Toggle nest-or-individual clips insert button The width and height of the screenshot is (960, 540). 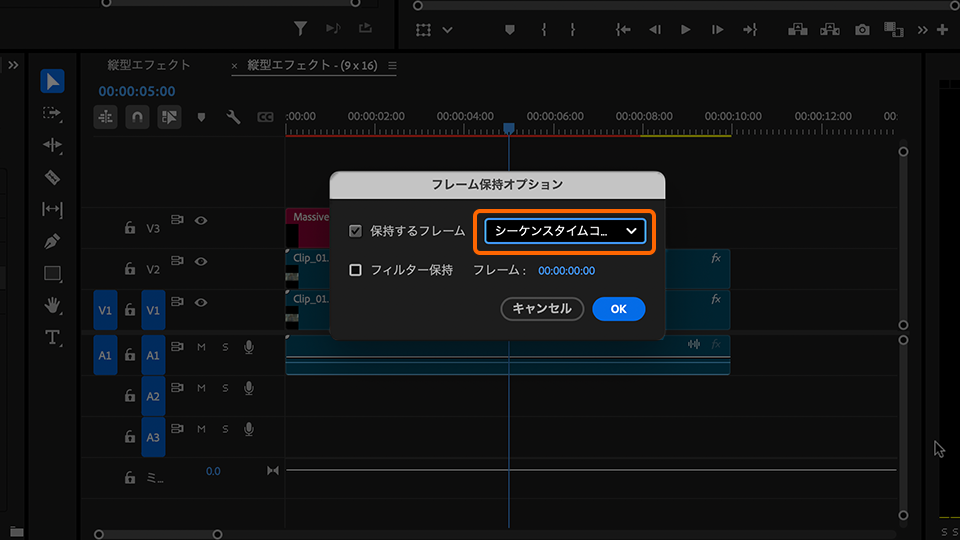coord(105,117)
